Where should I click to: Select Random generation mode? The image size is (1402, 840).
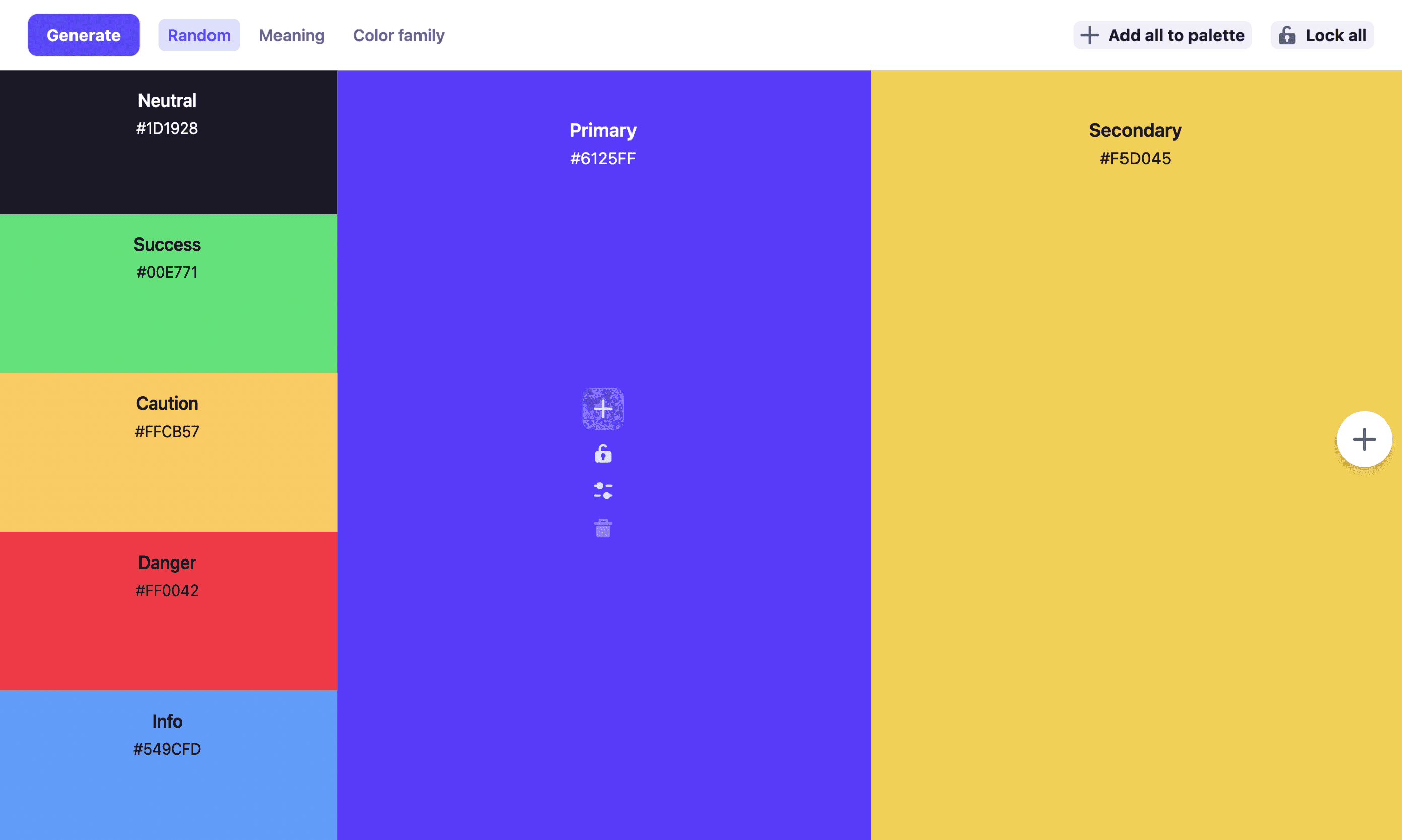point(199,35)
